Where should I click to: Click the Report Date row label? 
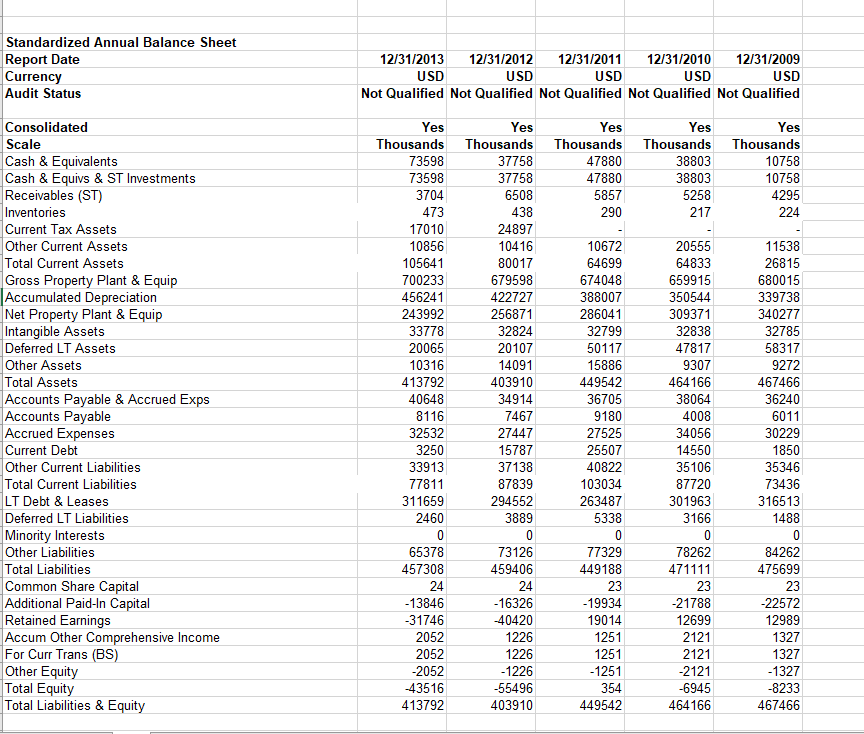click(x=47, y=59)
